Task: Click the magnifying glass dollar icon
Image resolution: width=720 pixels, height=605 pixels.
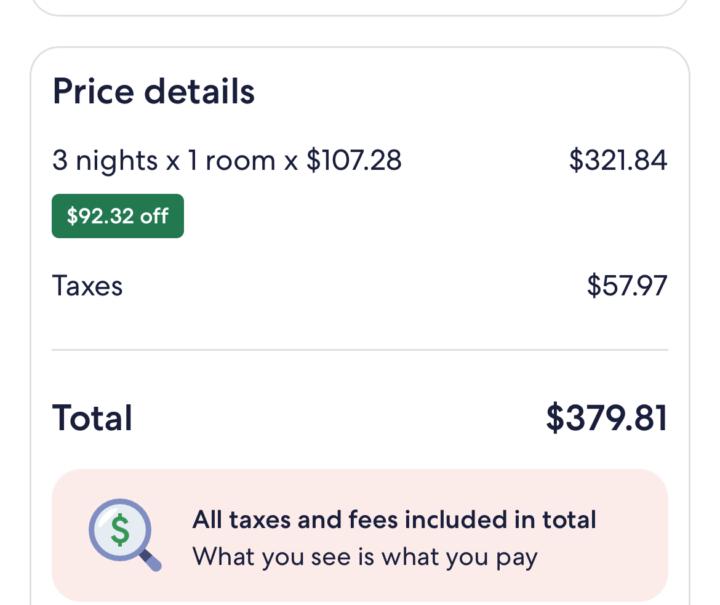Action: pyautogui.click(x=124, y=535)
